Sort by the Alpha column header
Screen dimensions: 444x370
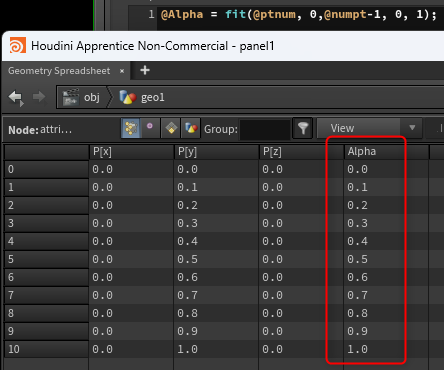pos(386,152)
